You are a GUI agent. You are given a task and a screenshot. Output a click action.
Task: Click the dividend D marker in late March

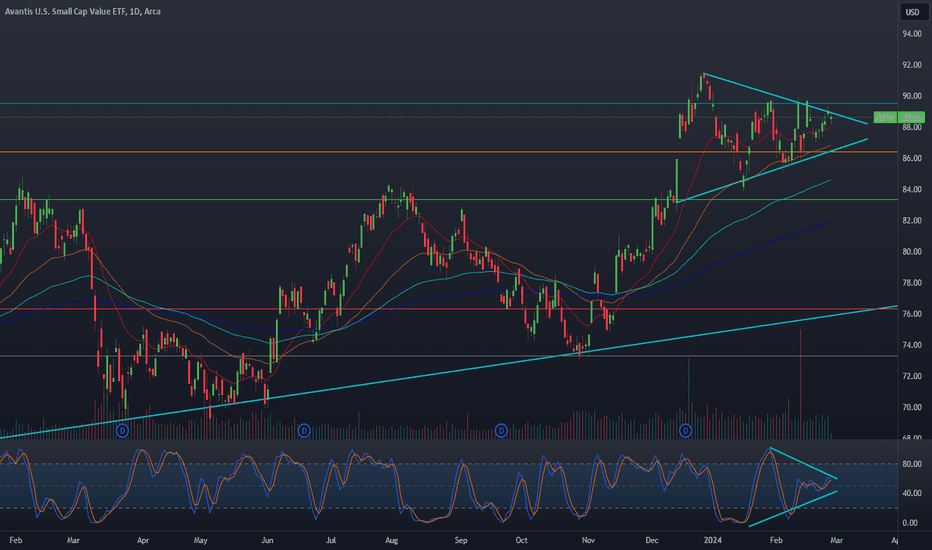point(122,430)
